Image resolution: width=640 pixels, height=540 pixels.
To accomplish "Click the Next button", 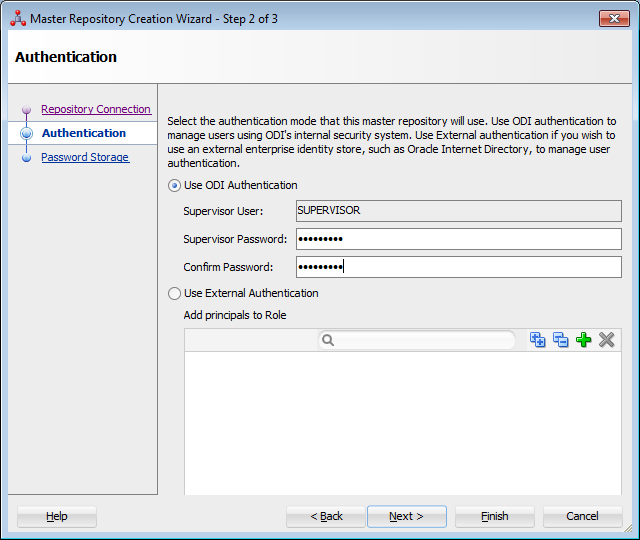I will [x=407, y=516].
